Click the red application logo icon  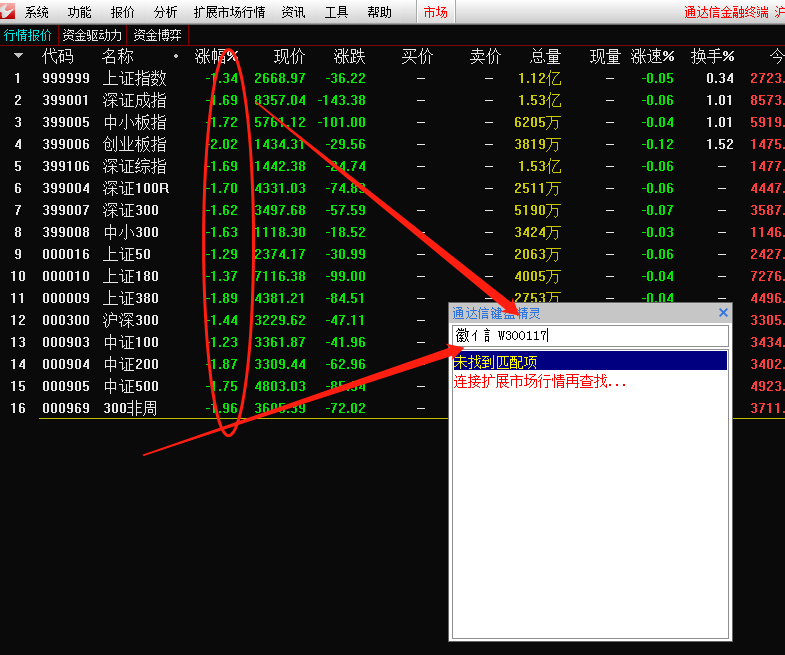click(8, 11)
